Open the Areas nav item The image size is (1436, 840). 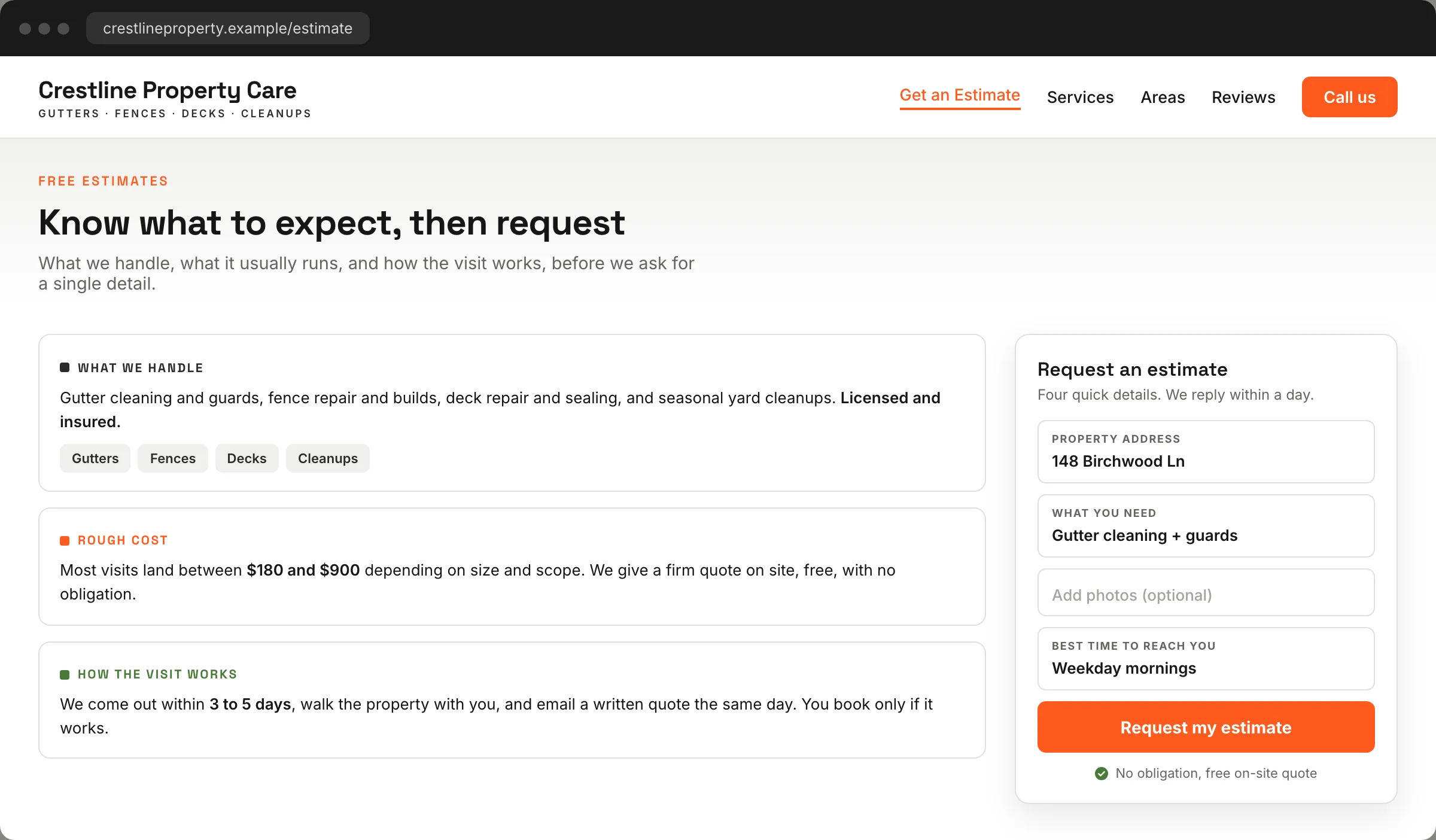coord(1163,97)
